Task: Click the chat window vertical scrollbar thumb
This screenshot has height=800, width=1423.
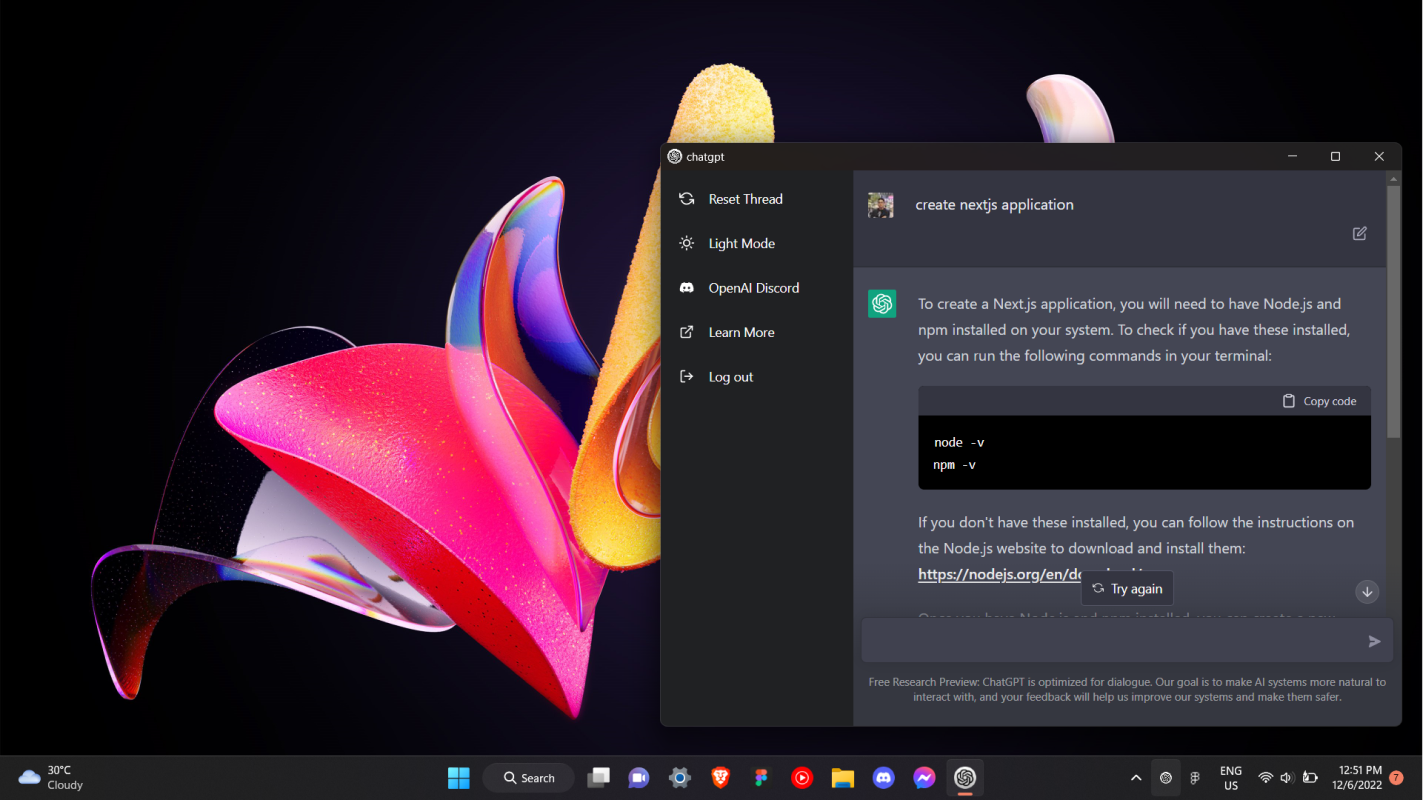Action: 1393,311
